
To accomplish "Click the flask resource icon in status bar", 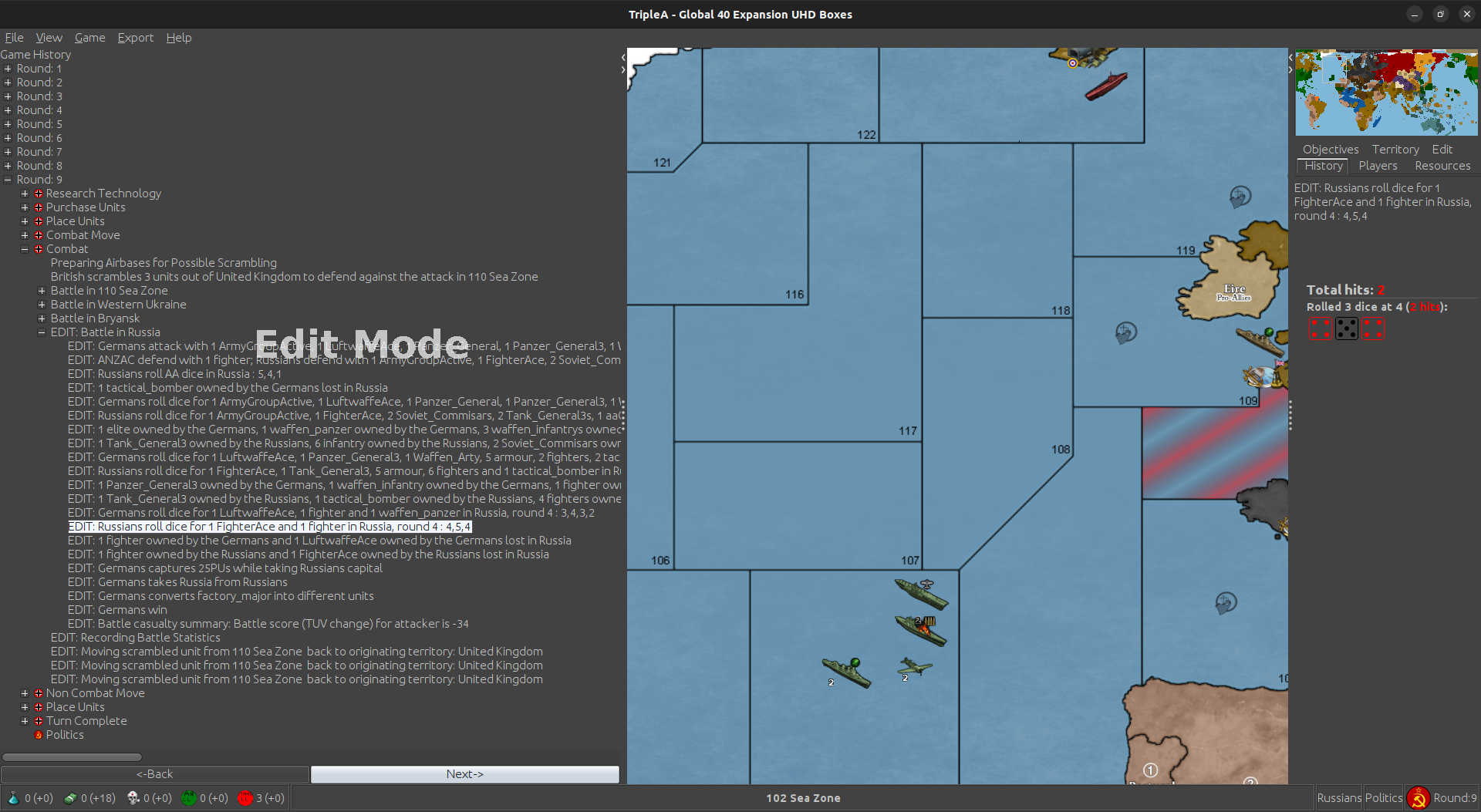I will pos(13,798).
